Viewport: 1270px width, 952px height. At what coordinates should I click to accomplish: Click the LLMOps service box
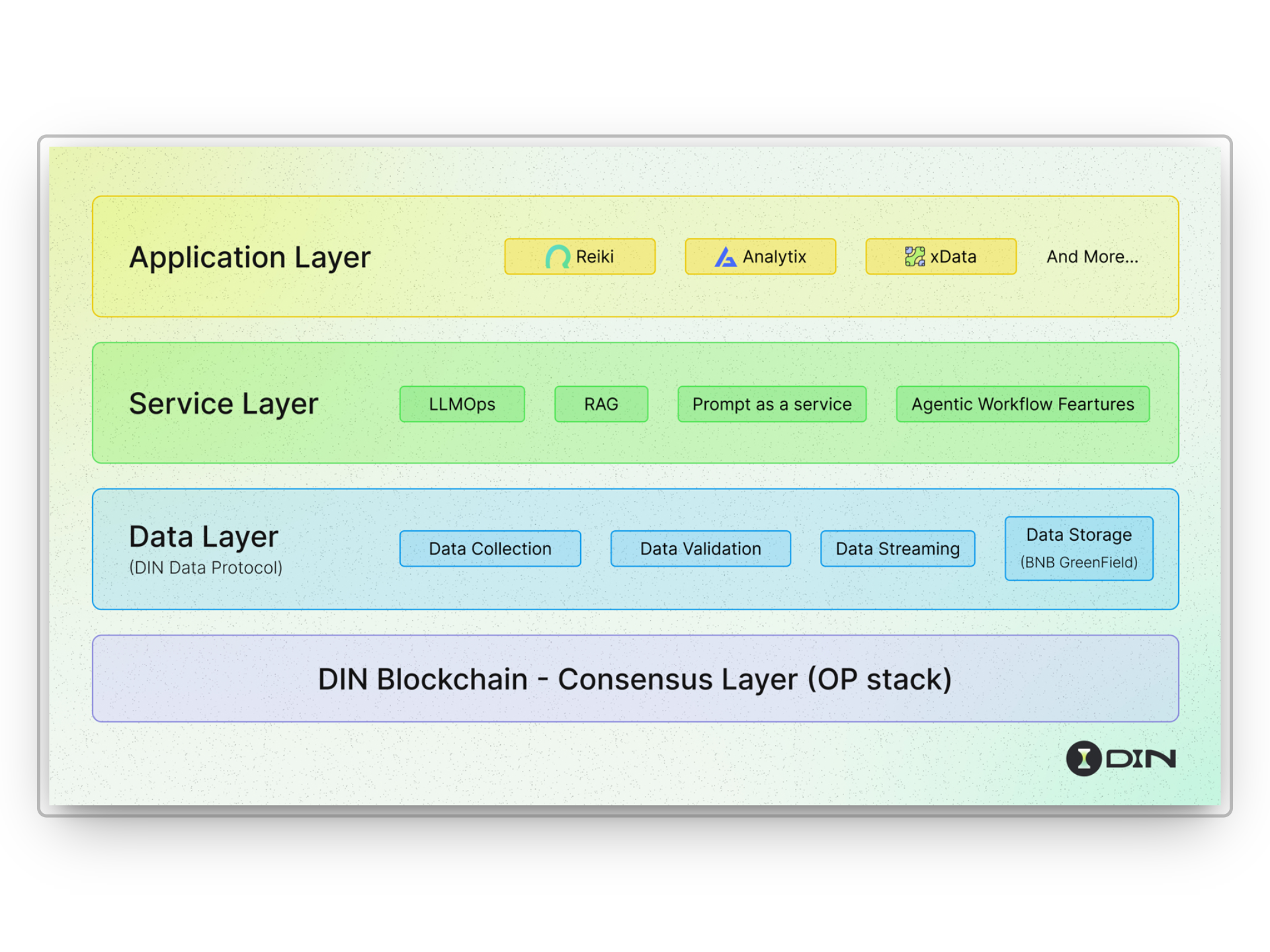(462, 404)
